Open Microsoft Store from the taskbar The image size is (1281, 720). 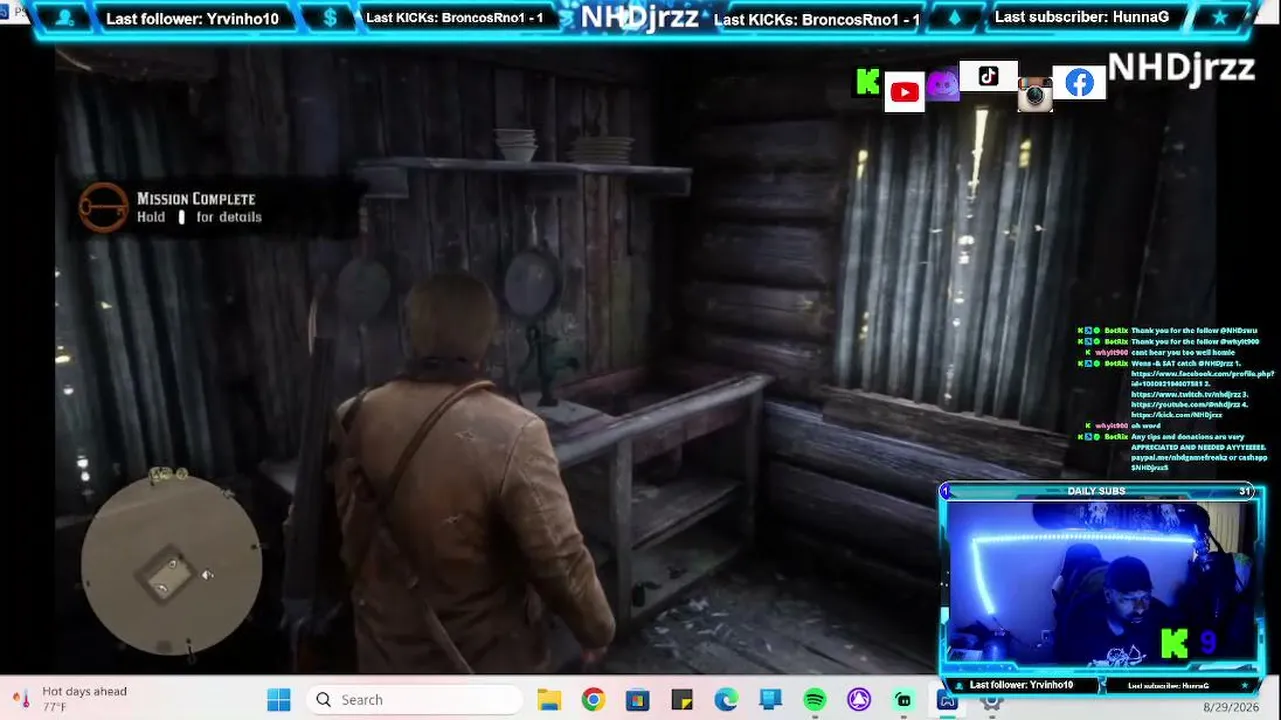pos(637,700)
